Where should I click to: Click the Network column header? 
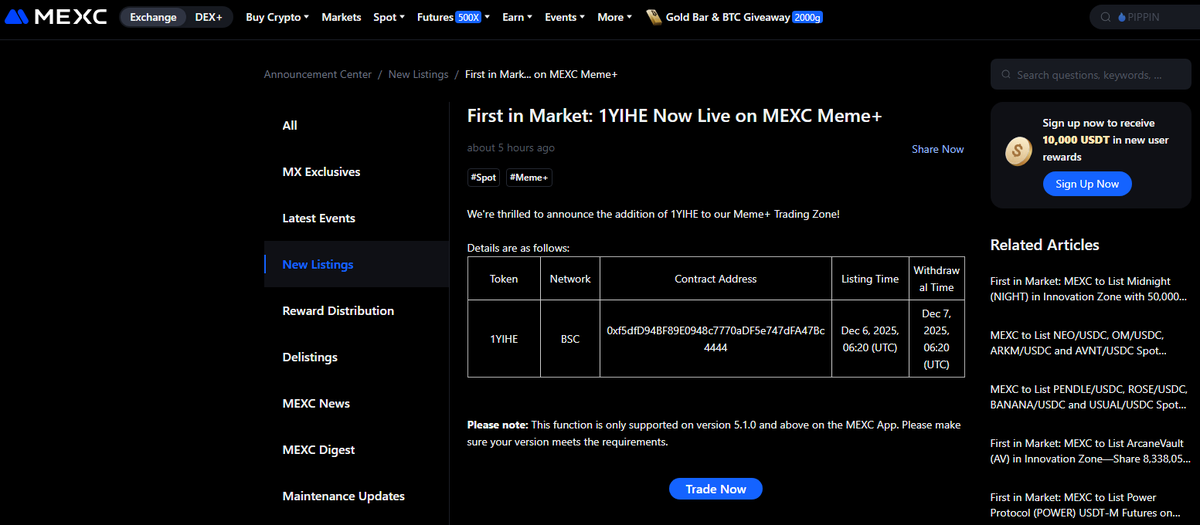[x=570, y=279]
